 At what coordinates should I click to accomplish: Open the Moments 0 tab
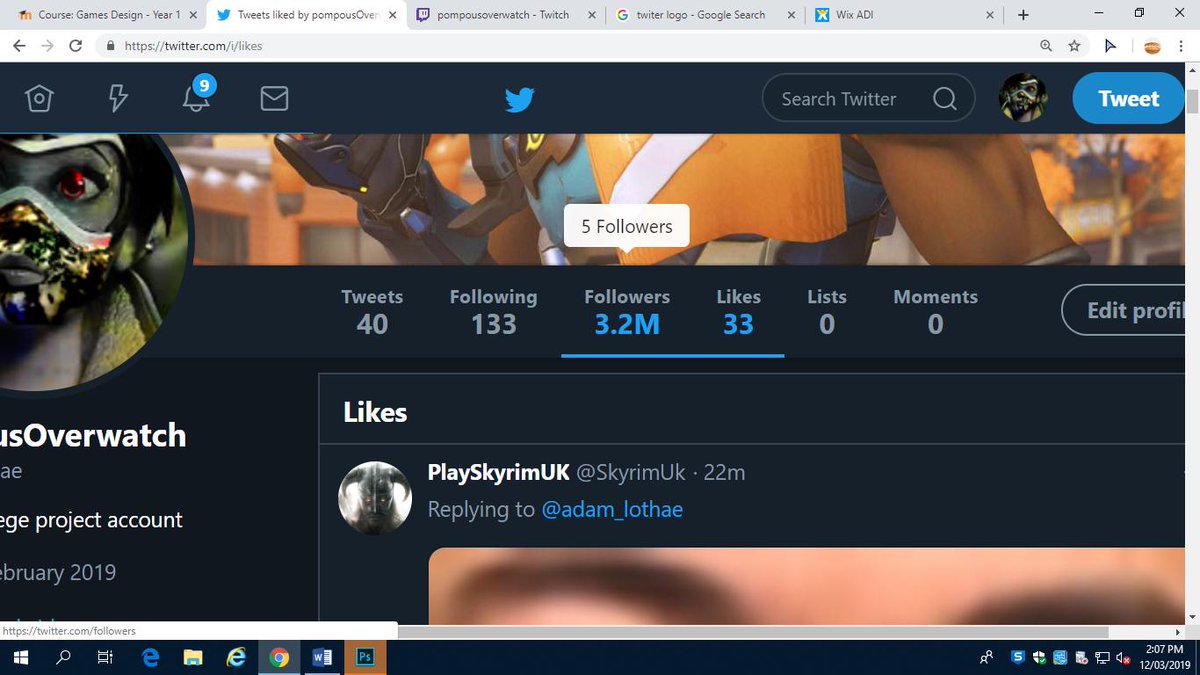click(935, 311)
